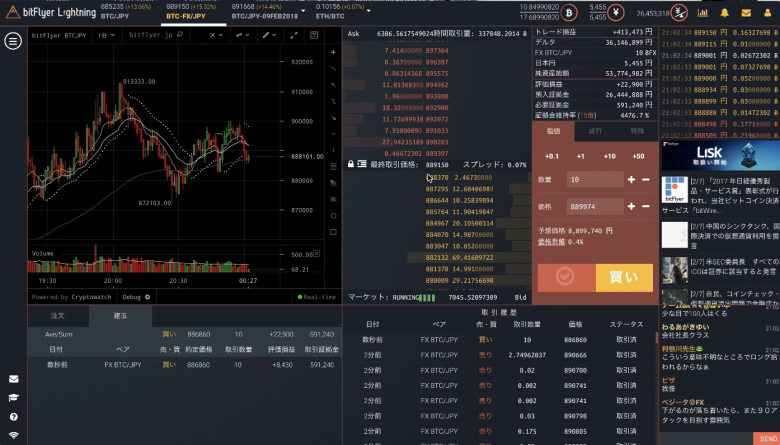Click the SEND chat button
This screenshot has height=445, width=780.
click(x=768, y=439)
